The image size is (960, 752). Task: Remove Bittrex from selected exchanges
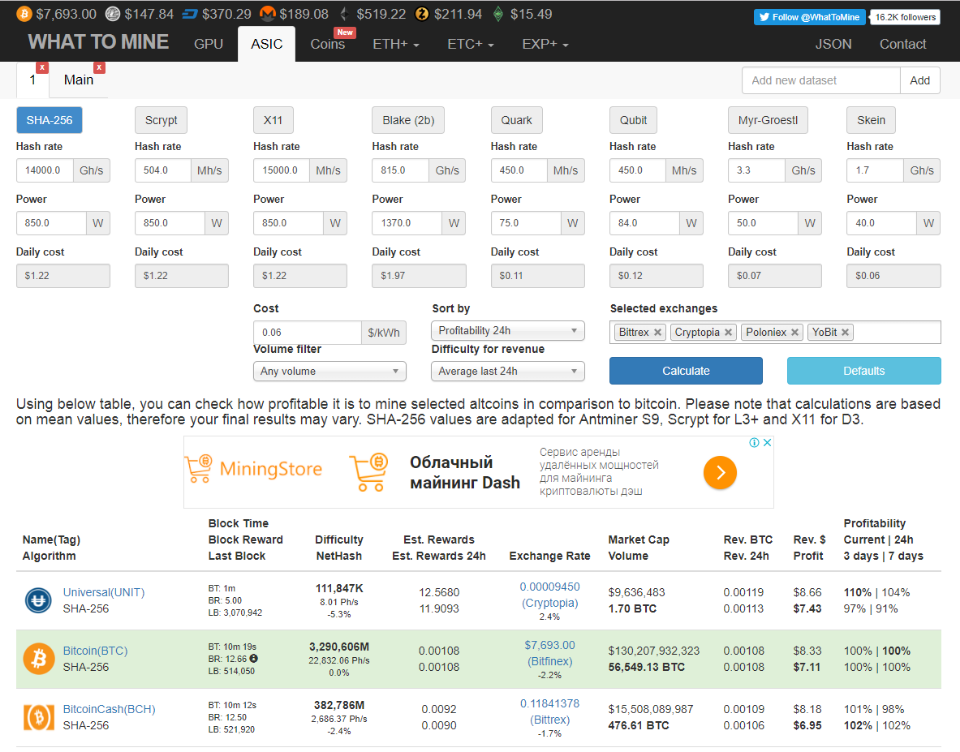[658, 333]
